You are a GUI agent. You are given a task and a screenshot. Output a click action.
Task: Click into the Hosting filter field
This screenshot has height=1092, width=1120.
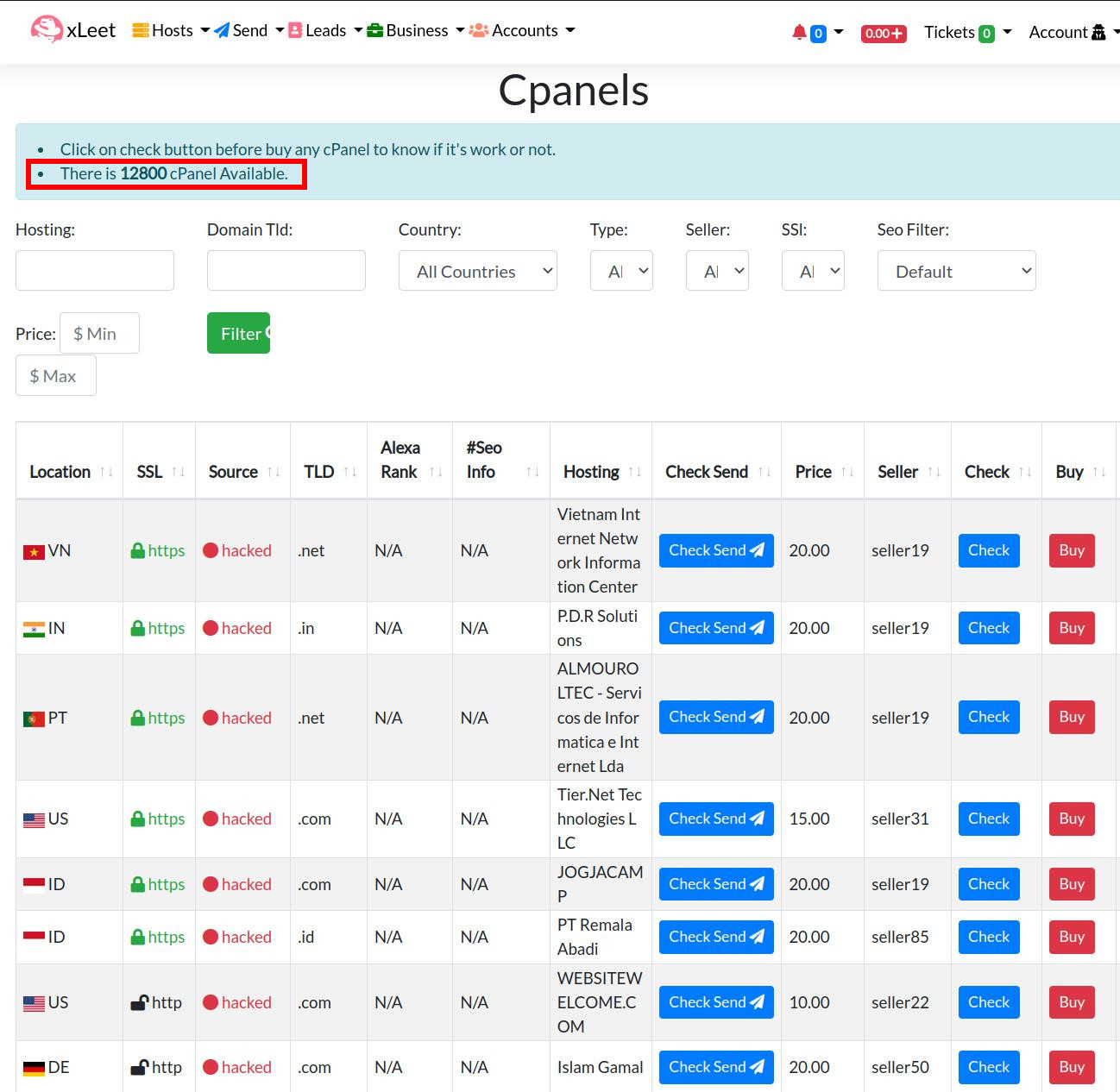tap(95, 270)
